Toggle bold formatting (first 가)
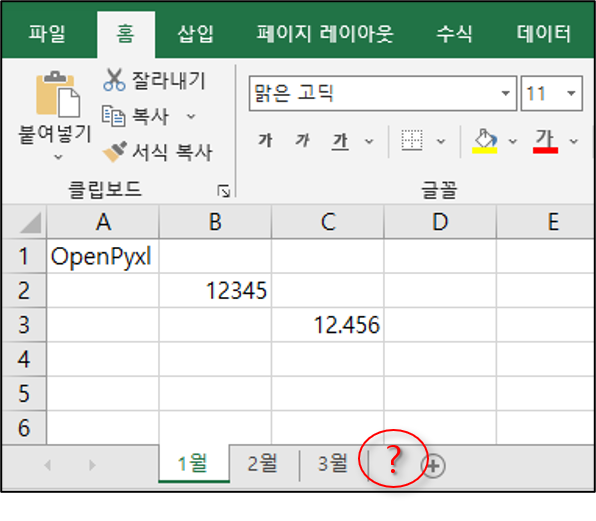This screenshot has height=521, width=596. [265, 141]
